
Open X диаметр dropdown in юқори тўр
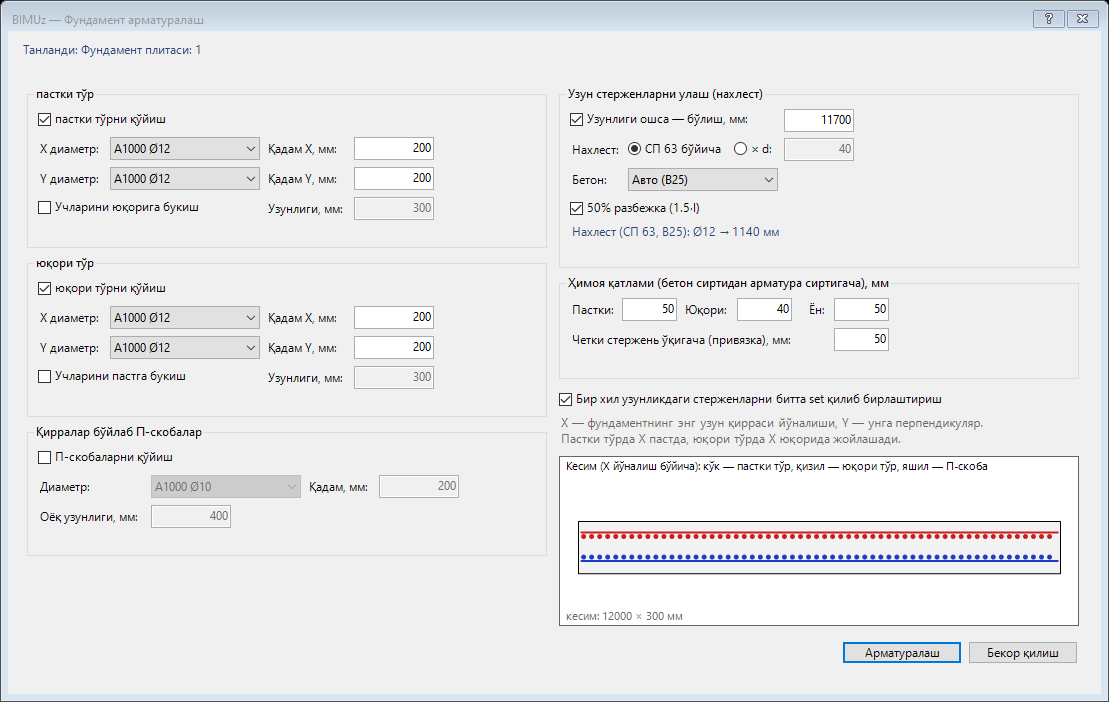tap(185, 318)
